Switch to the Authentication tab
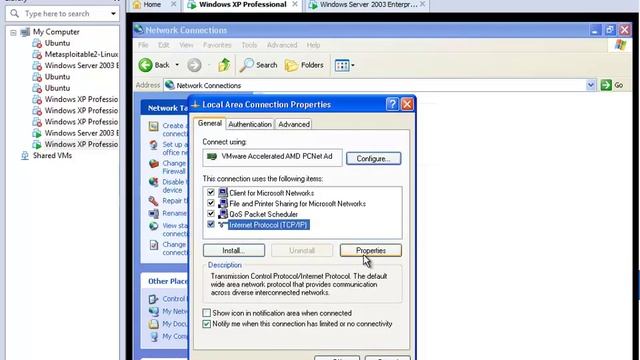 (250, 124)
